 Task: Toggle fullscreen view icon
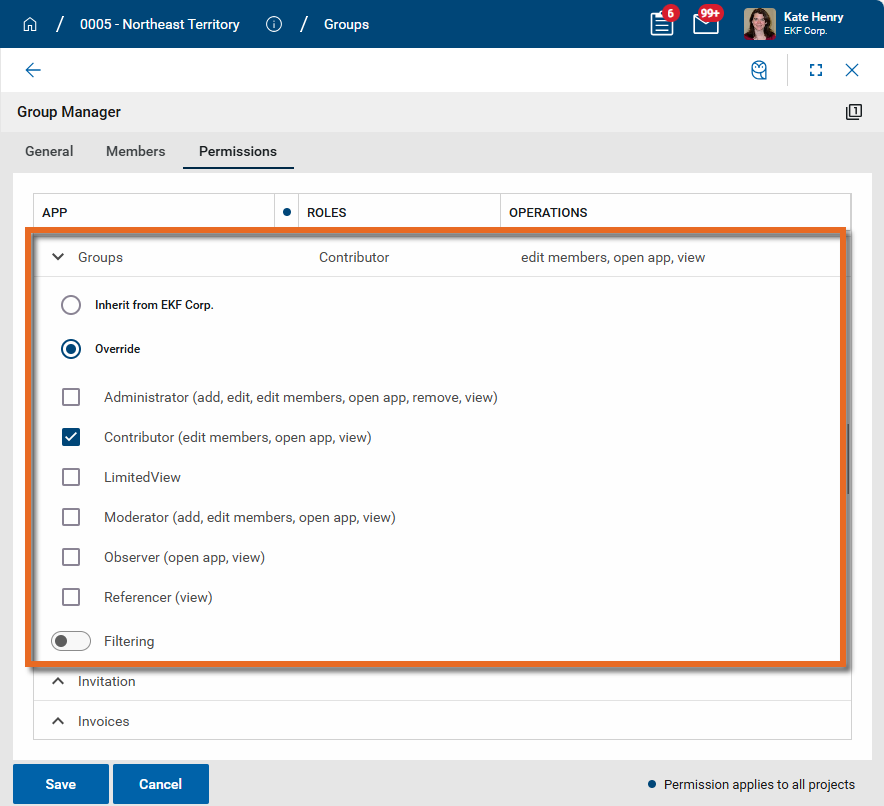click(x=816, y=70)
